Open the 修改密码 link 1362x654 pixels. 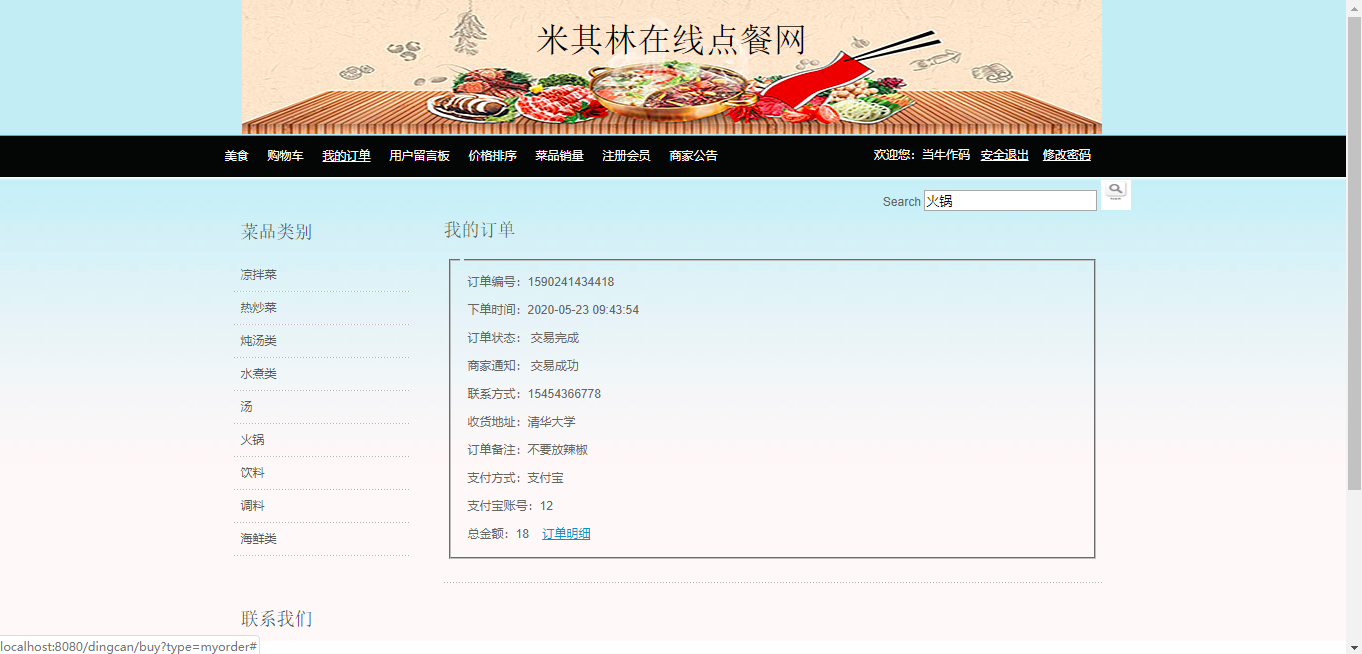pyautogui.click(x=1066, y=155)
